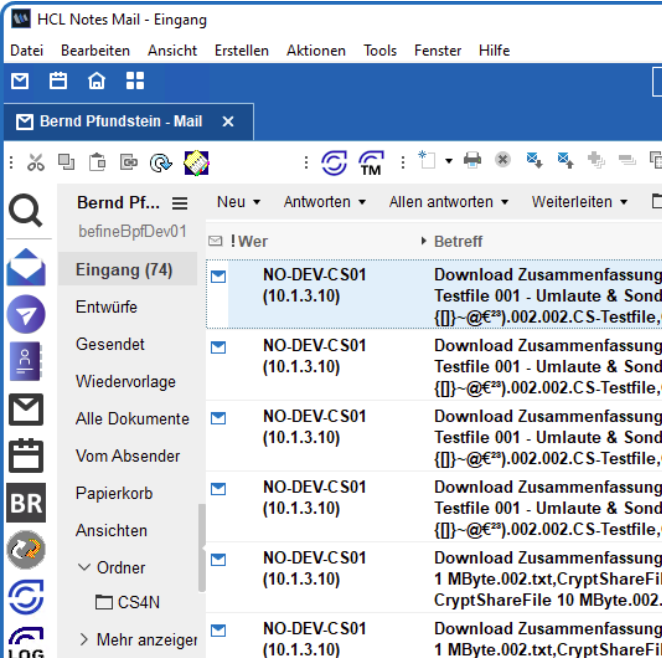Click the yellow notepad toolbar icon
662x658 pixels.
[x=196, y=162]
